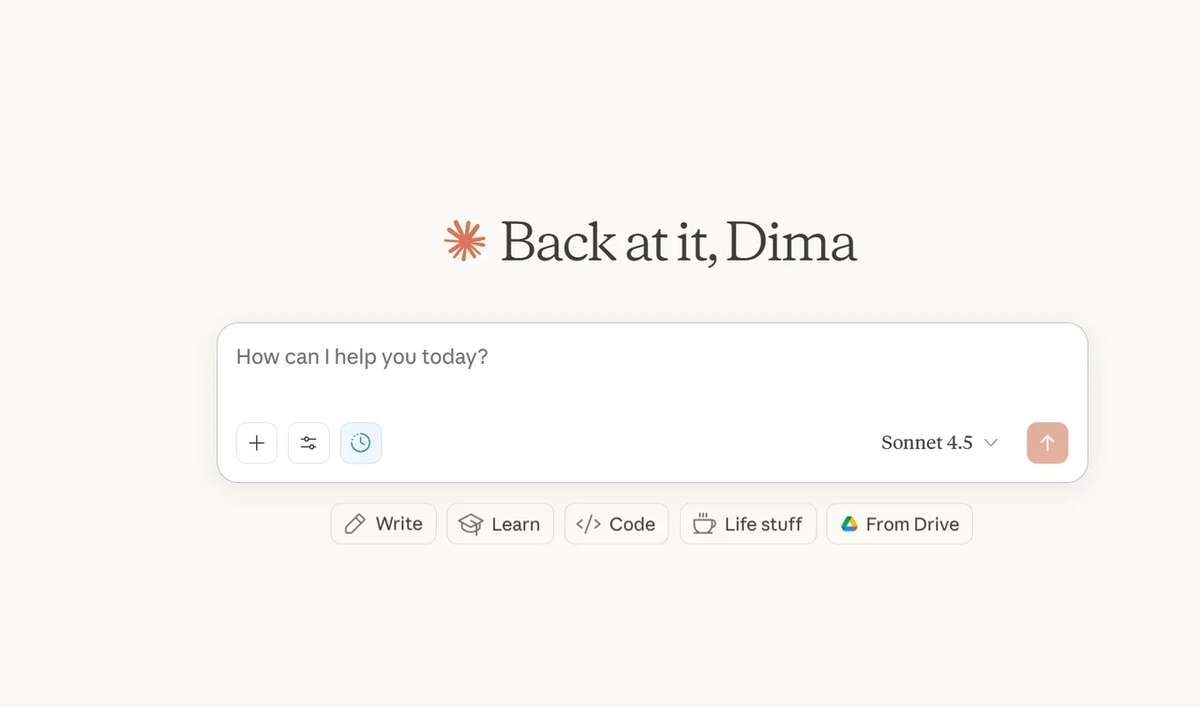
Task: Open the Life stuff suggestion label
Action: (763, 524)
